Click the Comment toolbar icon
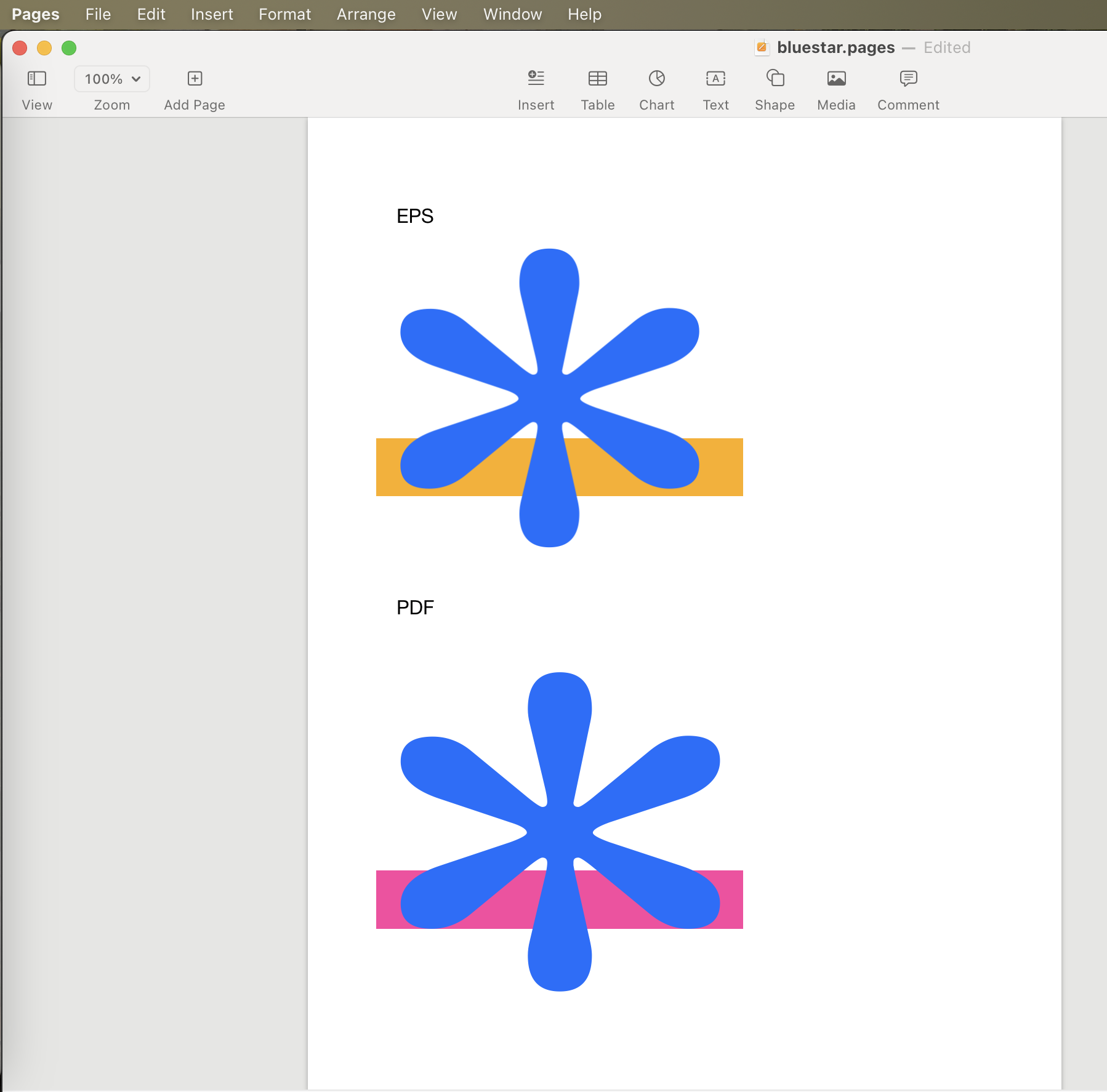Viewport: 1107px width, 1092px height. coord(908,78)
